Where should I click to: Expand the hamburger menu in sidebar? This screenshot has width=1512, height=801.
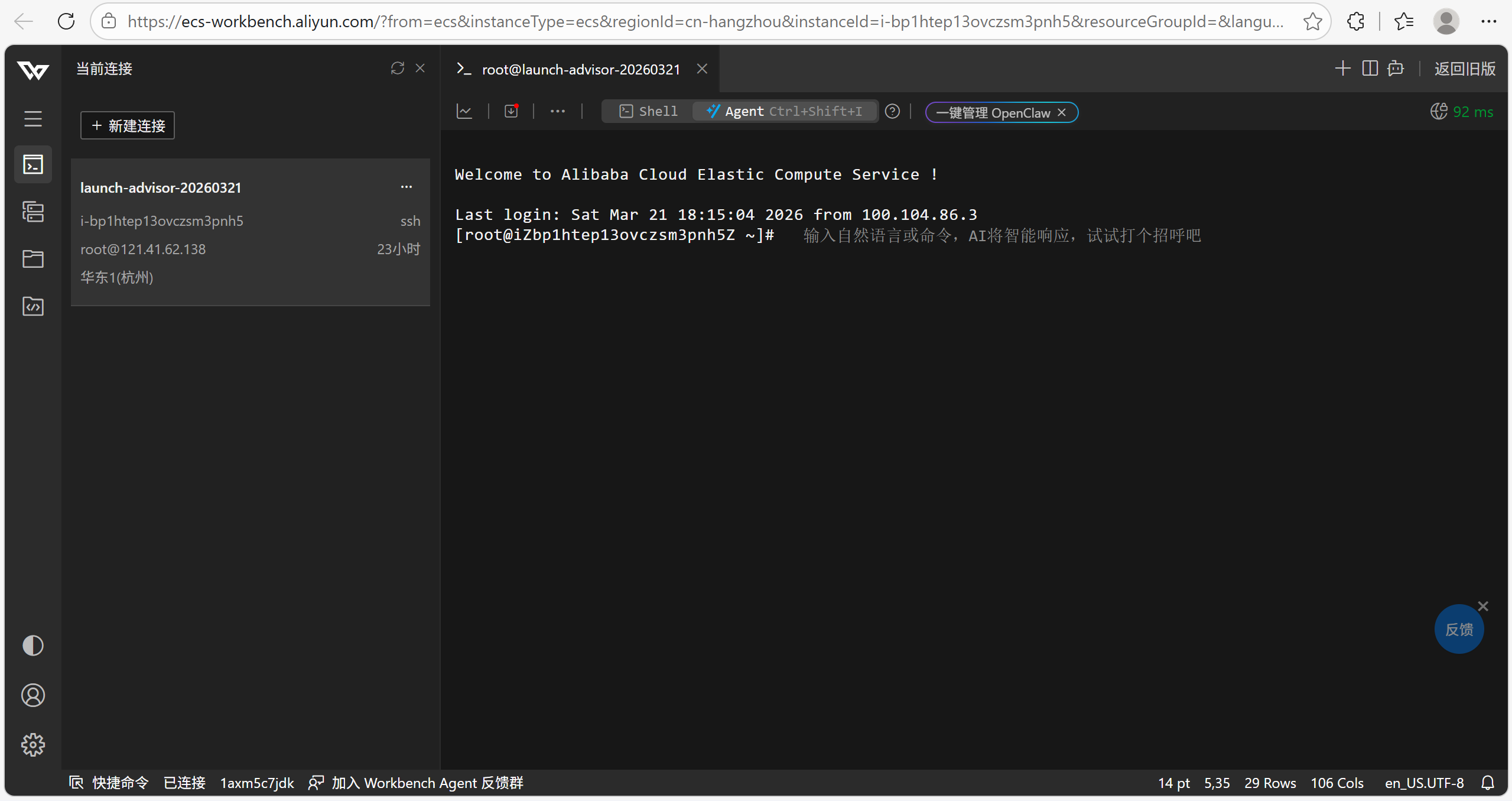click(33, 119)
